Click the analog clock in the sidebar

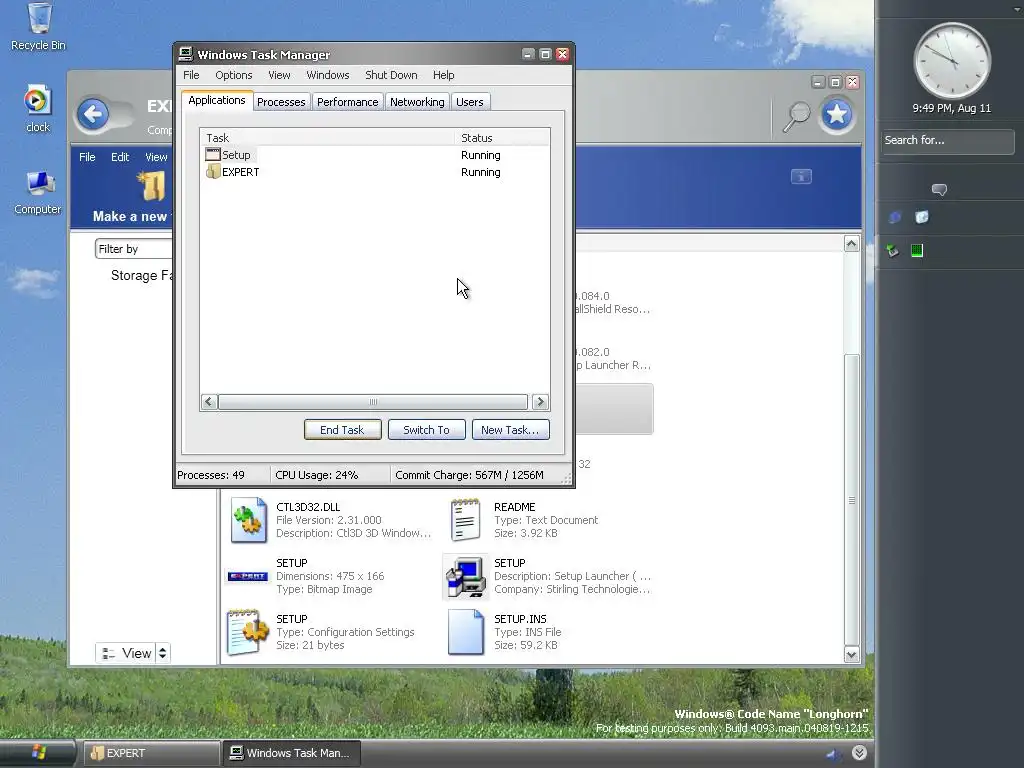(x=952, y=61)
